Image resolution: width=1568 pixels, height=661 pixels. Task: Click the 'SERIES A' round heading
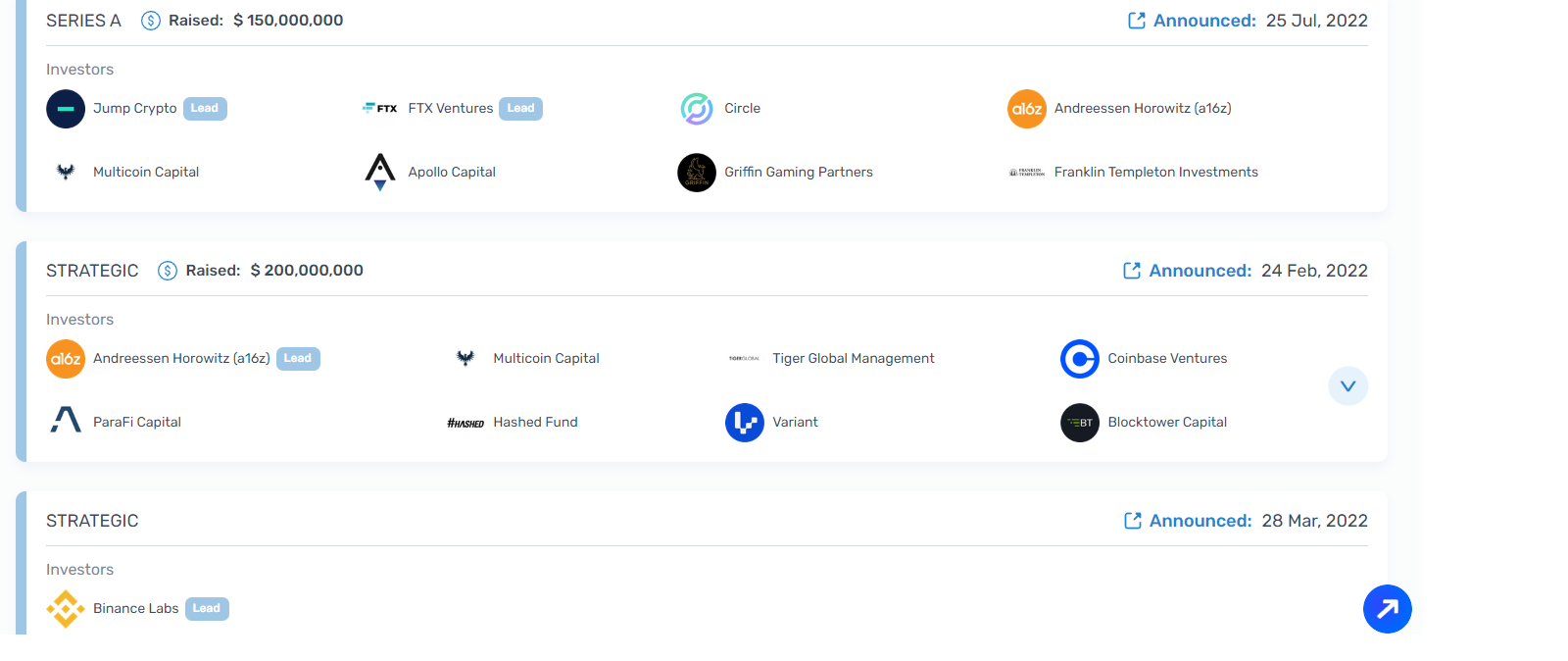coord(83,21)
